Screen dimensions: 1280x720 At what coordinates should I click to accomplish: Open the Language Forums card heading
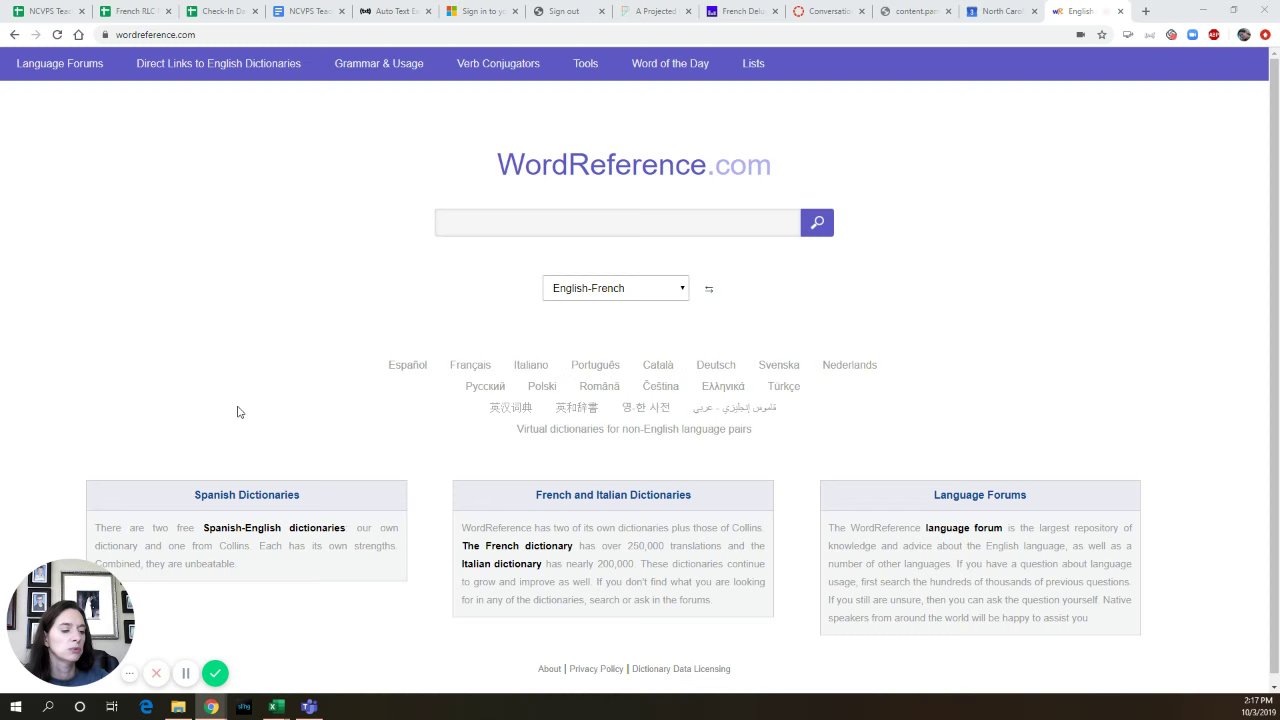(980, 495)
